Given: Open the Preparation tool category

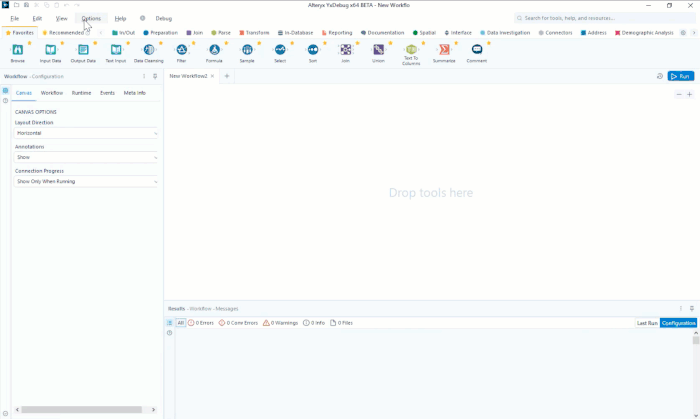Looking at the screenshot, I should [x=160, y=33].
